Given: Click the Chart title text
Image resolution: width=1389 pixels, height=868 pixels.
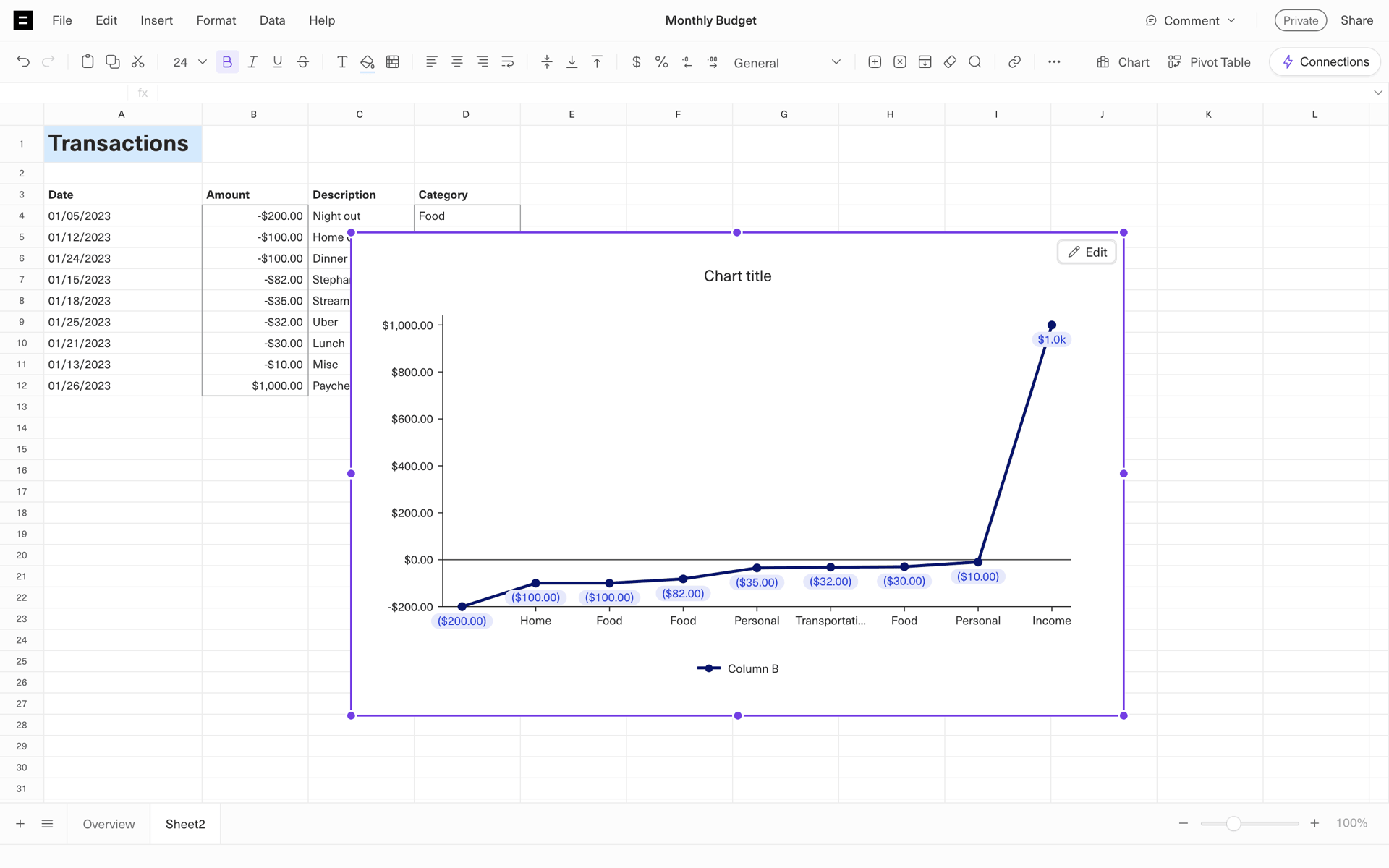Looking at the screenshot, I should point(737,276).
